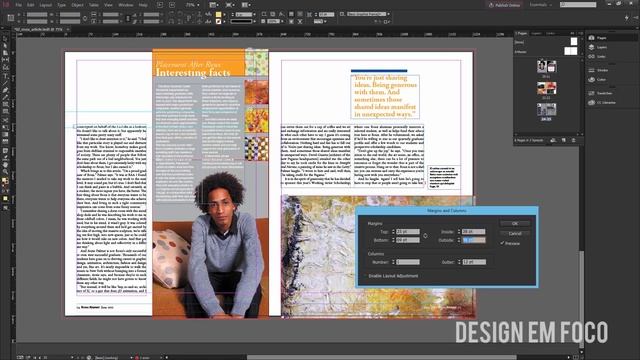Viewport: 640px width, 360px height.
Task: Select the Pencil tool in Tools panel
Action: point(5,98)
